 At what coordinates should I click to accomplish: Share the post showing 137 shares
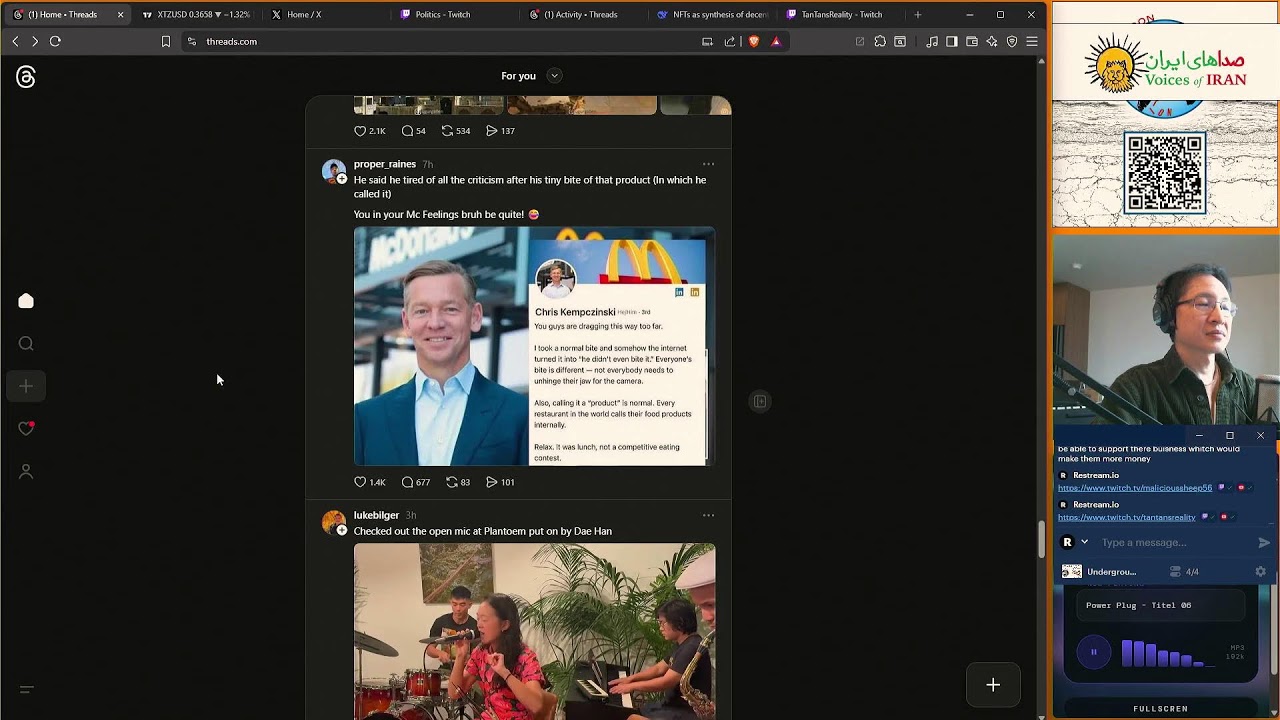(x=500, y=131)
